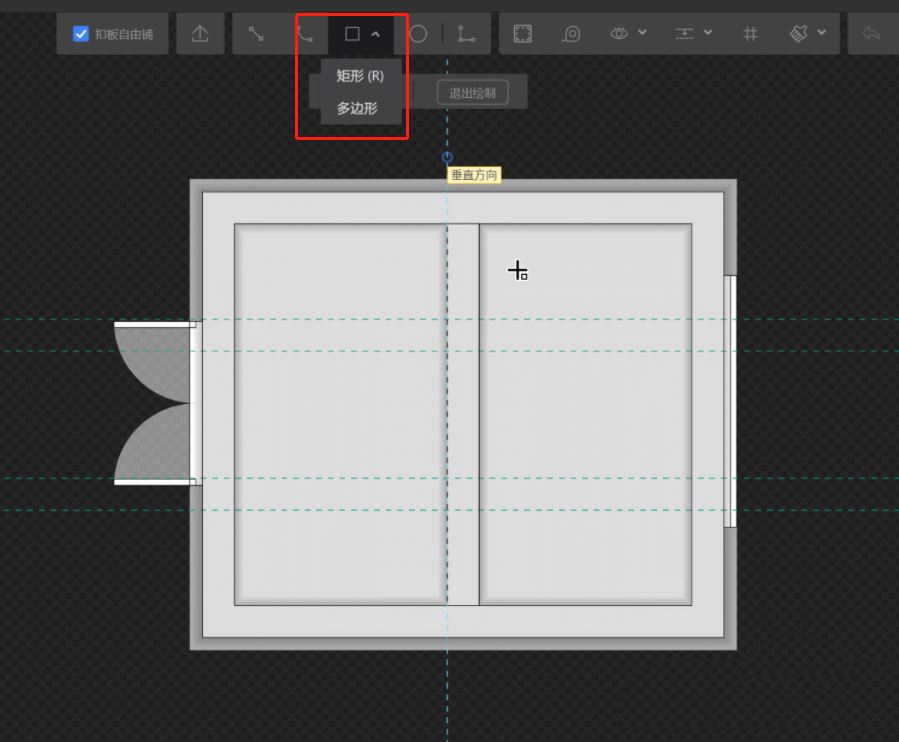Choose 矩形 (R) from the shape menu

pos(360,76)
